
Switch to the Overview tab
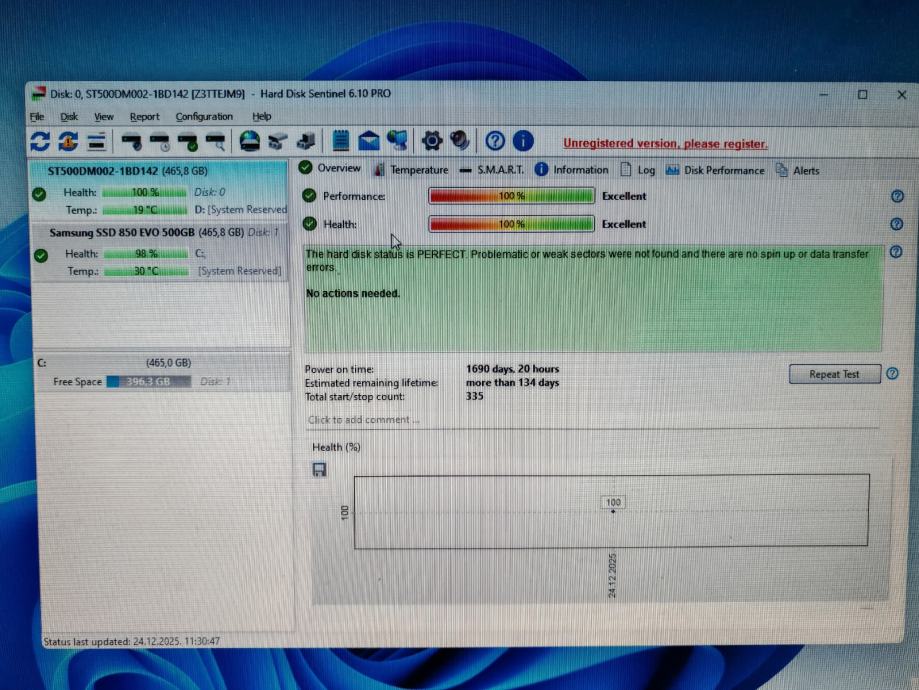point(330,168)
